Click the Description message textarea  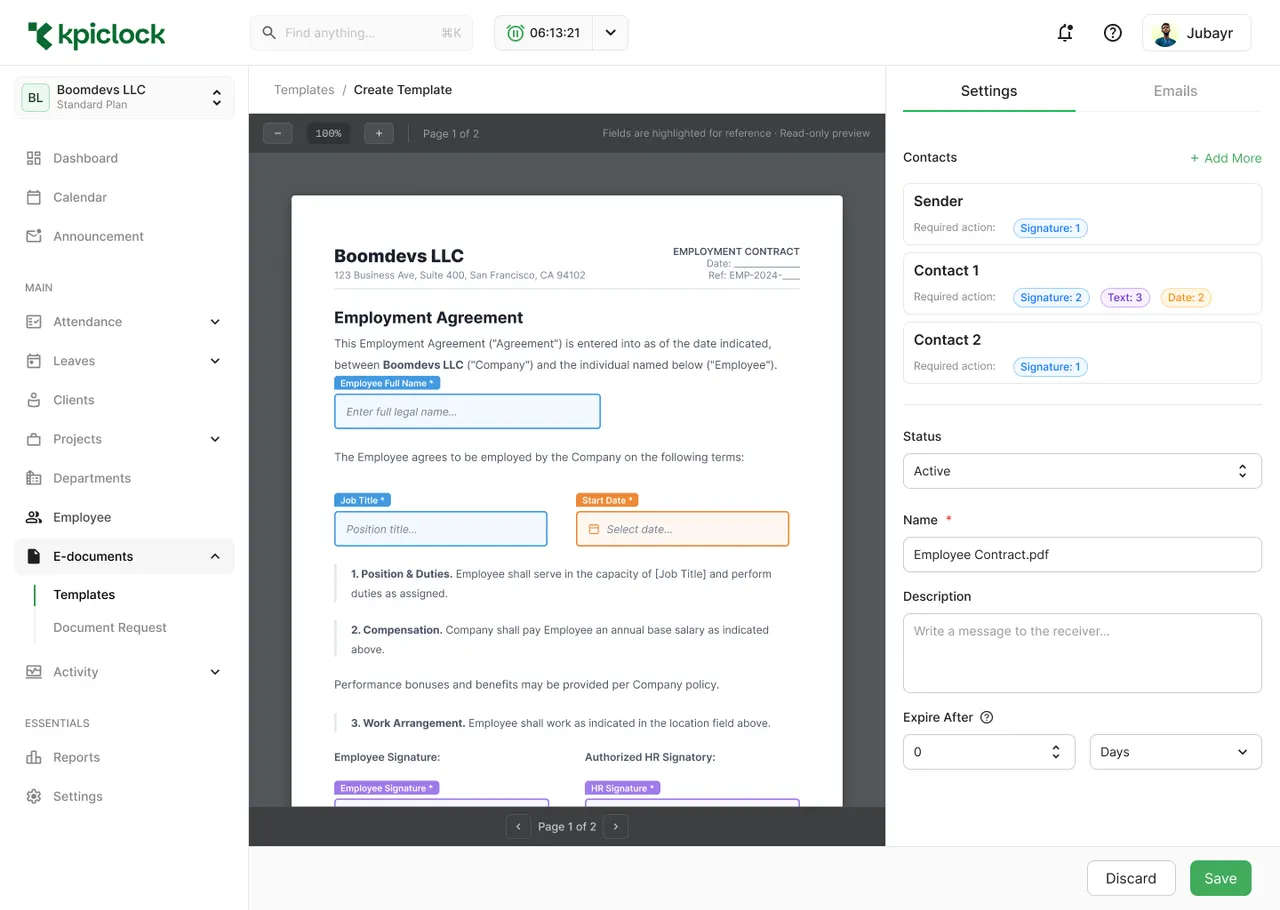[1082, 653]
